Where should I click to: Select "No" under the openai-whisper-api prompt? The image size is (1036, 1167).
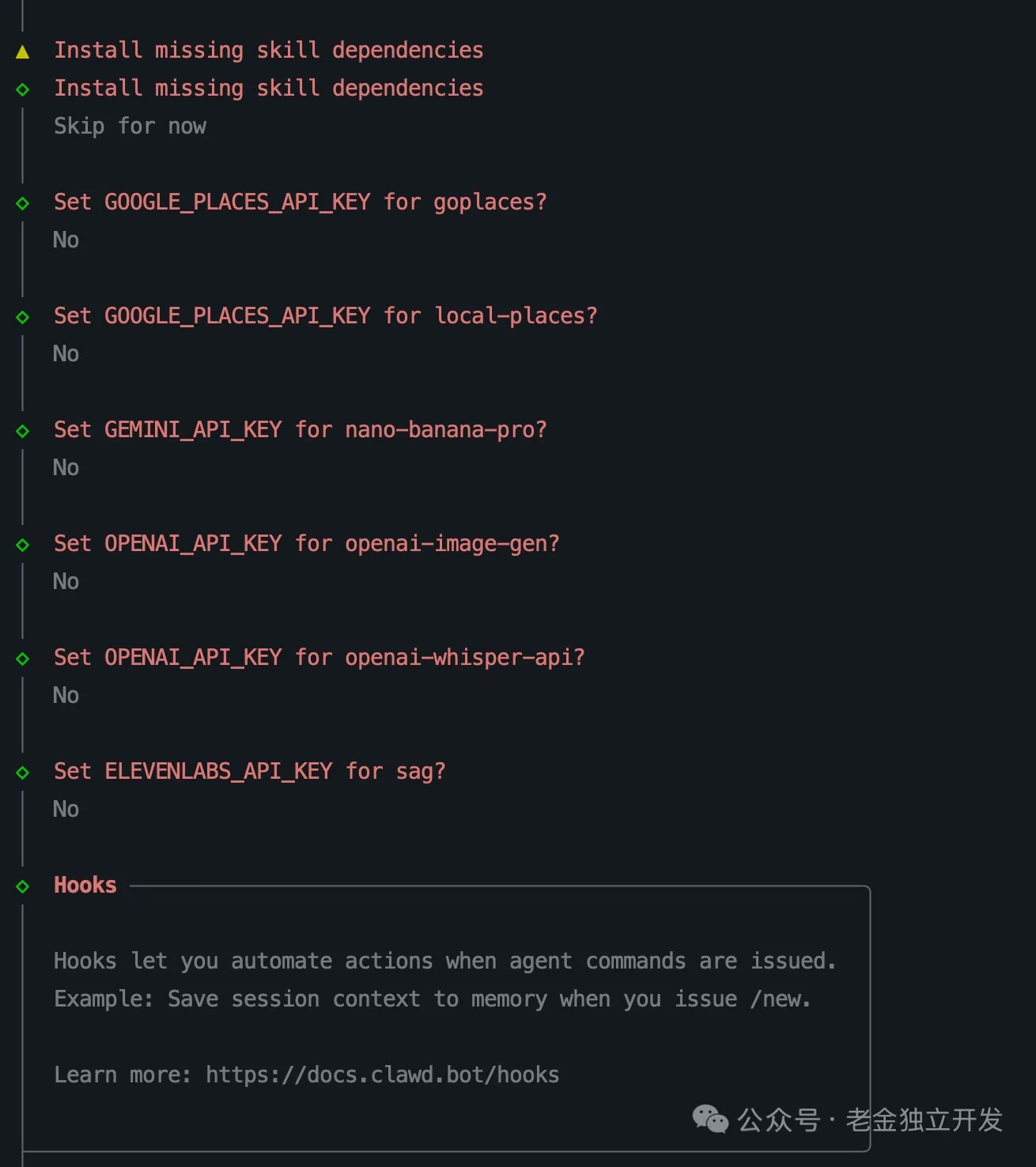point(66,696)
